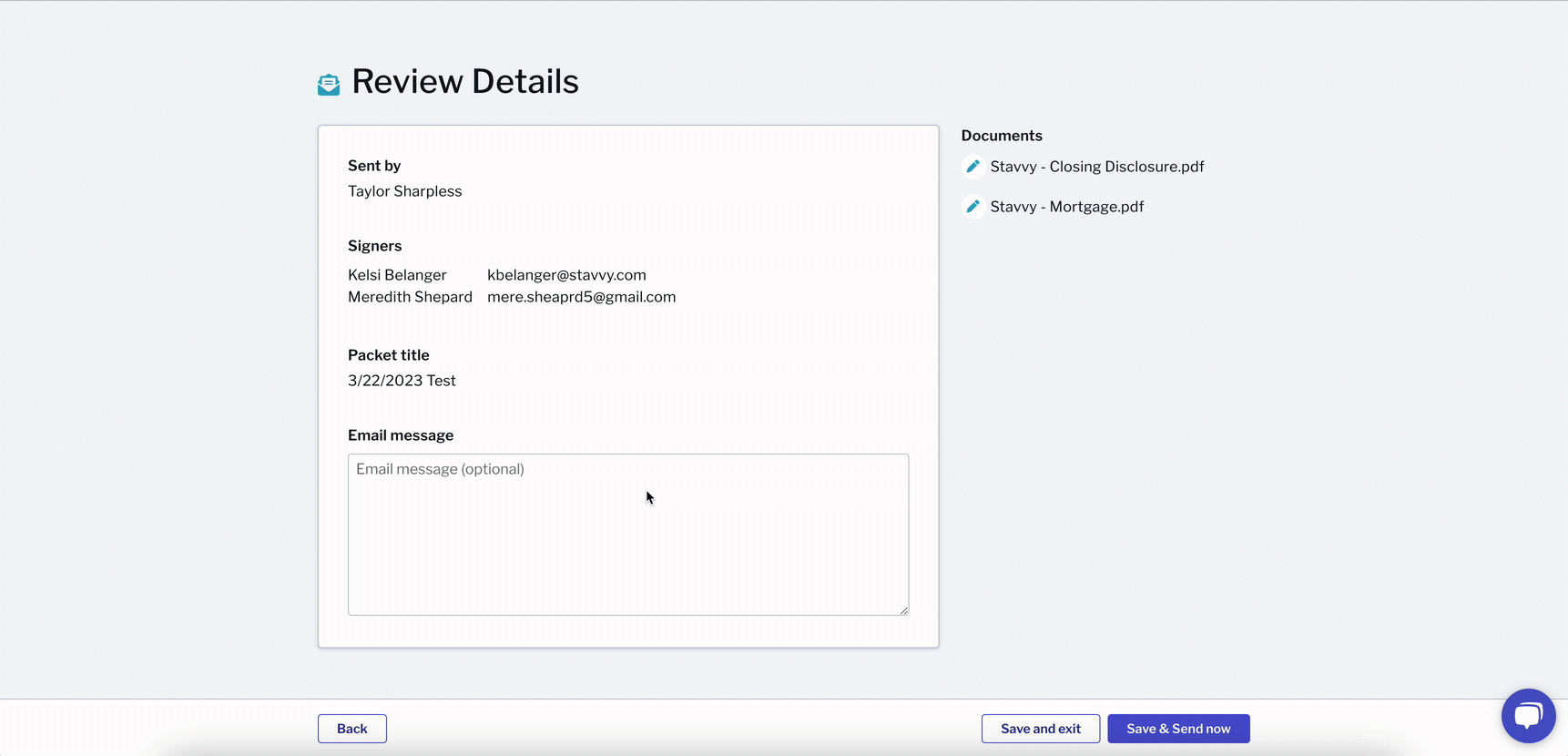Viewport: 1568px width, 756px height.
Task: Click the pencil icon beside Mortgage.pdf
Action: click(x=972, y=207)
